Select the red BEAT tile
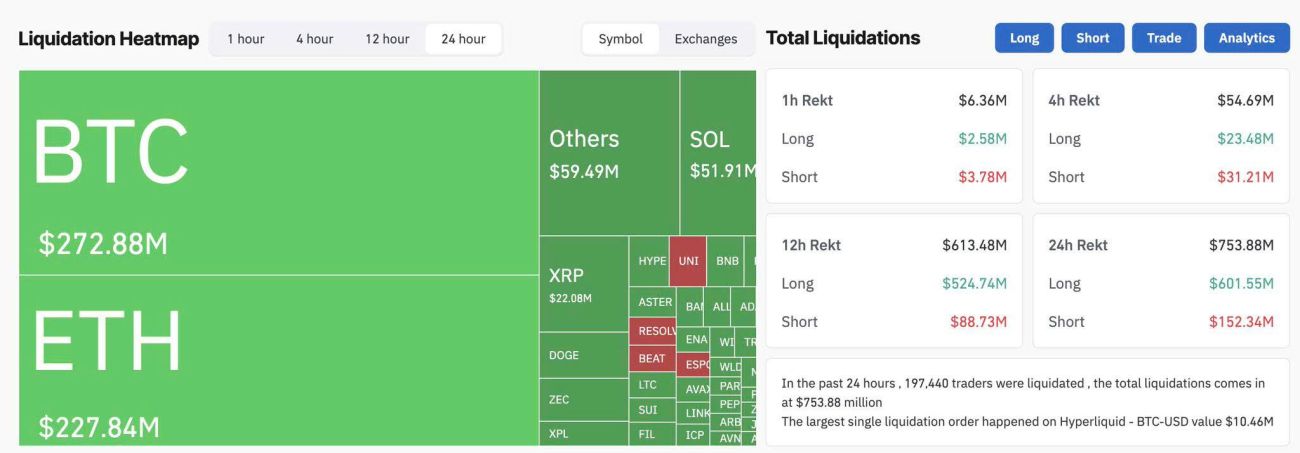1300x453 pixels. tap(652, 358)
